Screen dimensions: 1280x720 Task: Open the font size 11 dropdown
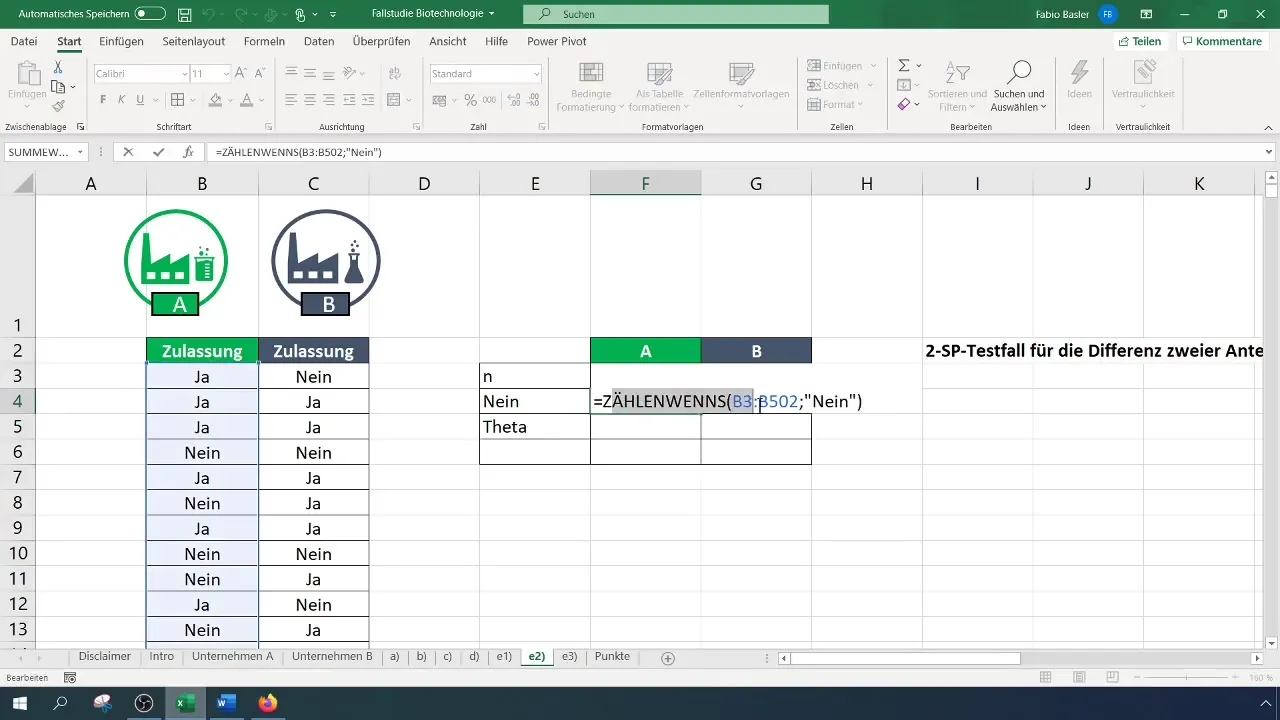pyautogui.click(x=227, y=74)
